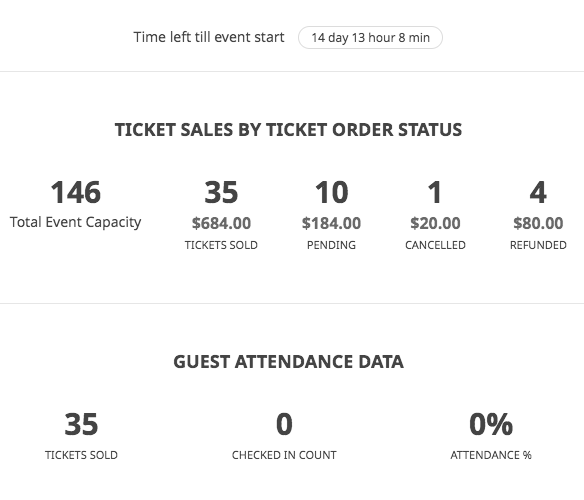The width and height of the screenshot is (584, 500).
Task: Click the $20.00 cancelled amount
Action: (435, 223)
